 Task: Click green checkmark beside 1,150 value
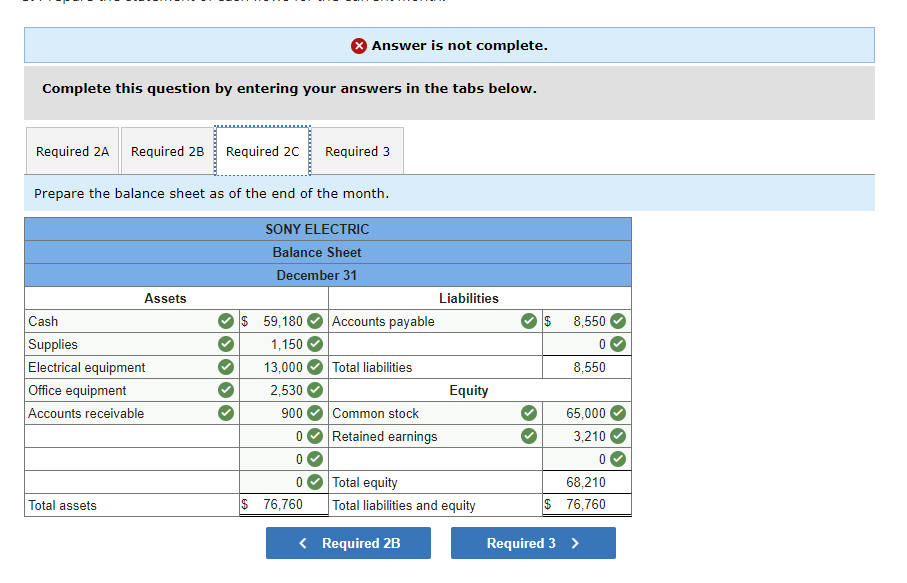315,344
